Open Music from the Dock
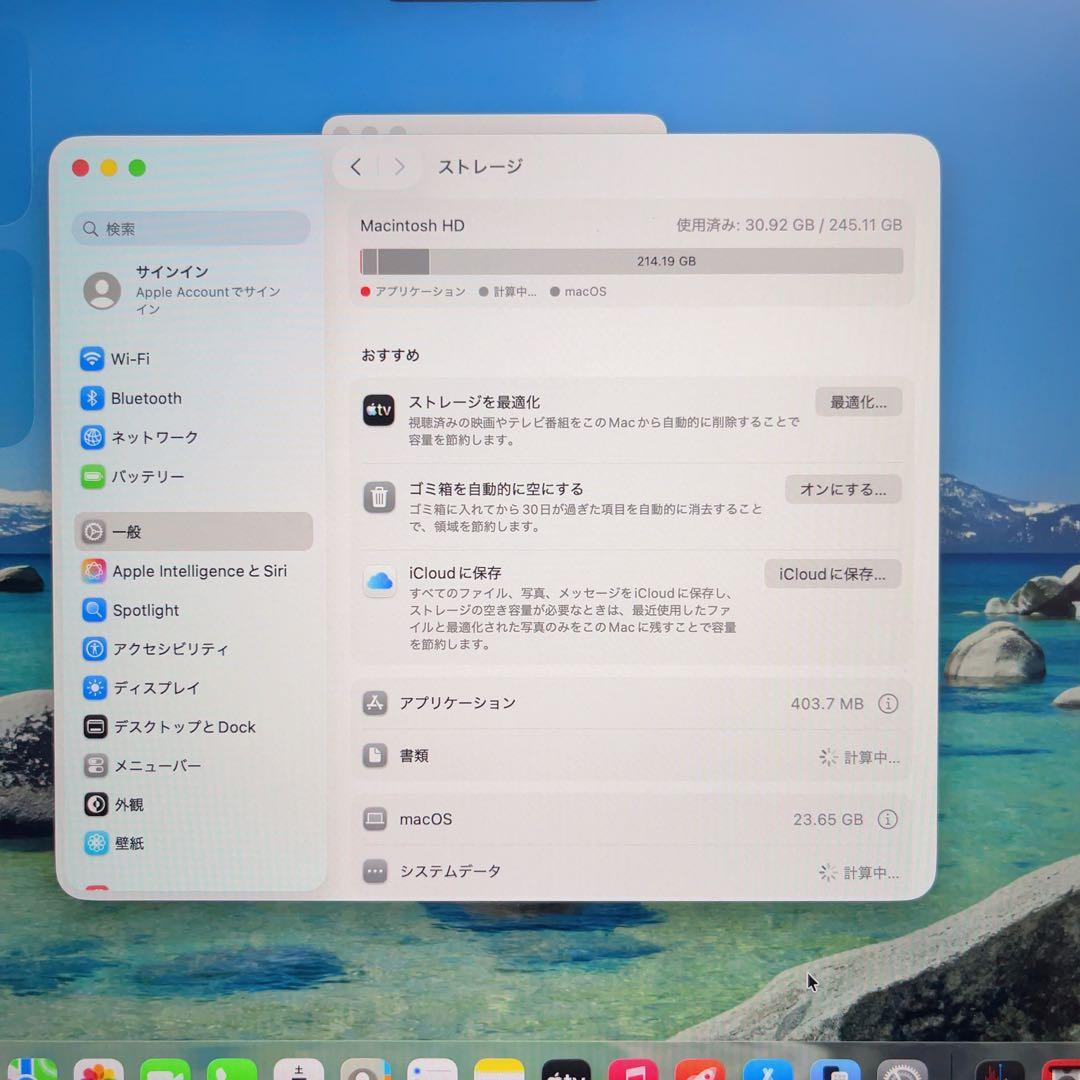The height and width of the screenshot is (1080, 1080). pos(633,1071)
